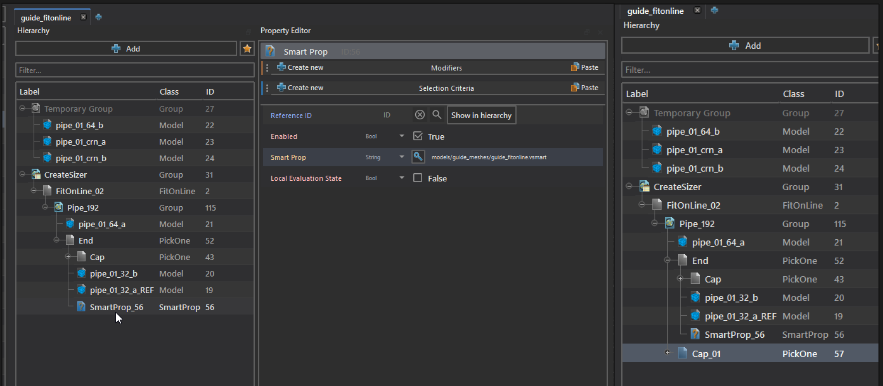
Task: Collapse Temporary Group in left Hierarchy
Action: (23, 109)
